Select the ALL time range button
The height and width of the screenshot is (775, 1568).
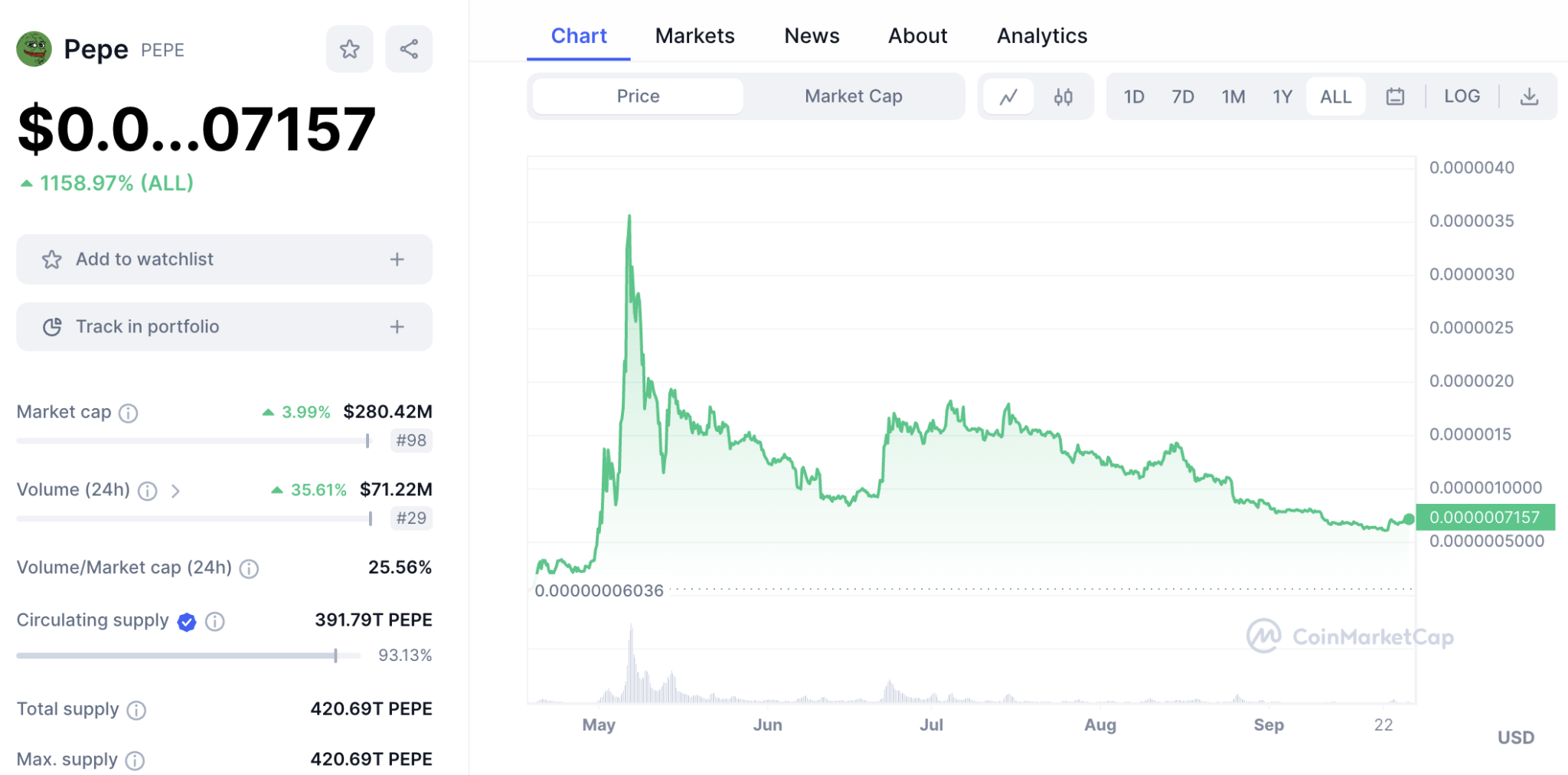pos(1335,96)
